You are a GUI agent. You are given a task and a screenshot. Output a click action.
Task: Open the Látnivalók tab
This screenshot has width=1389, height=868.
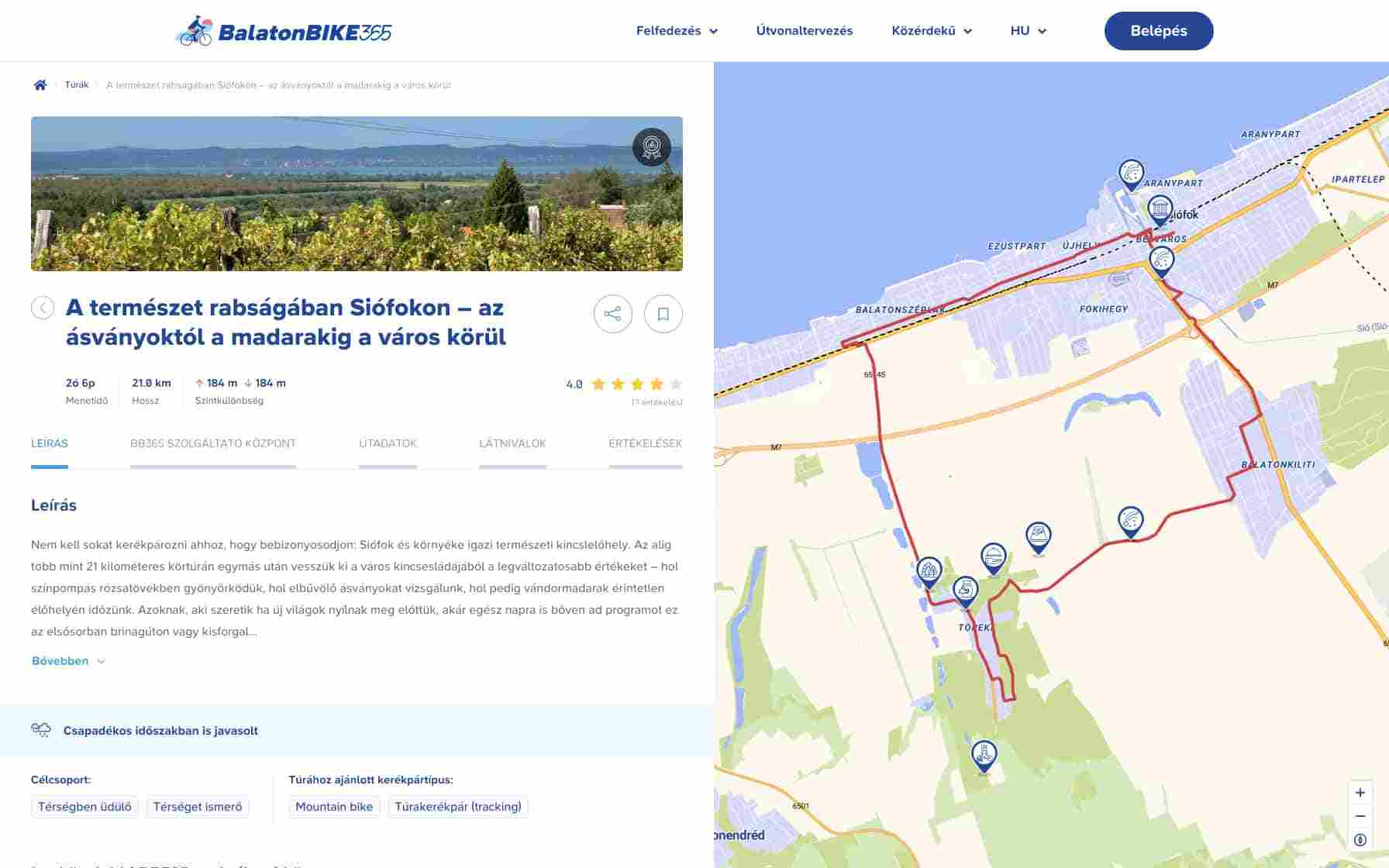coord(512,443)
